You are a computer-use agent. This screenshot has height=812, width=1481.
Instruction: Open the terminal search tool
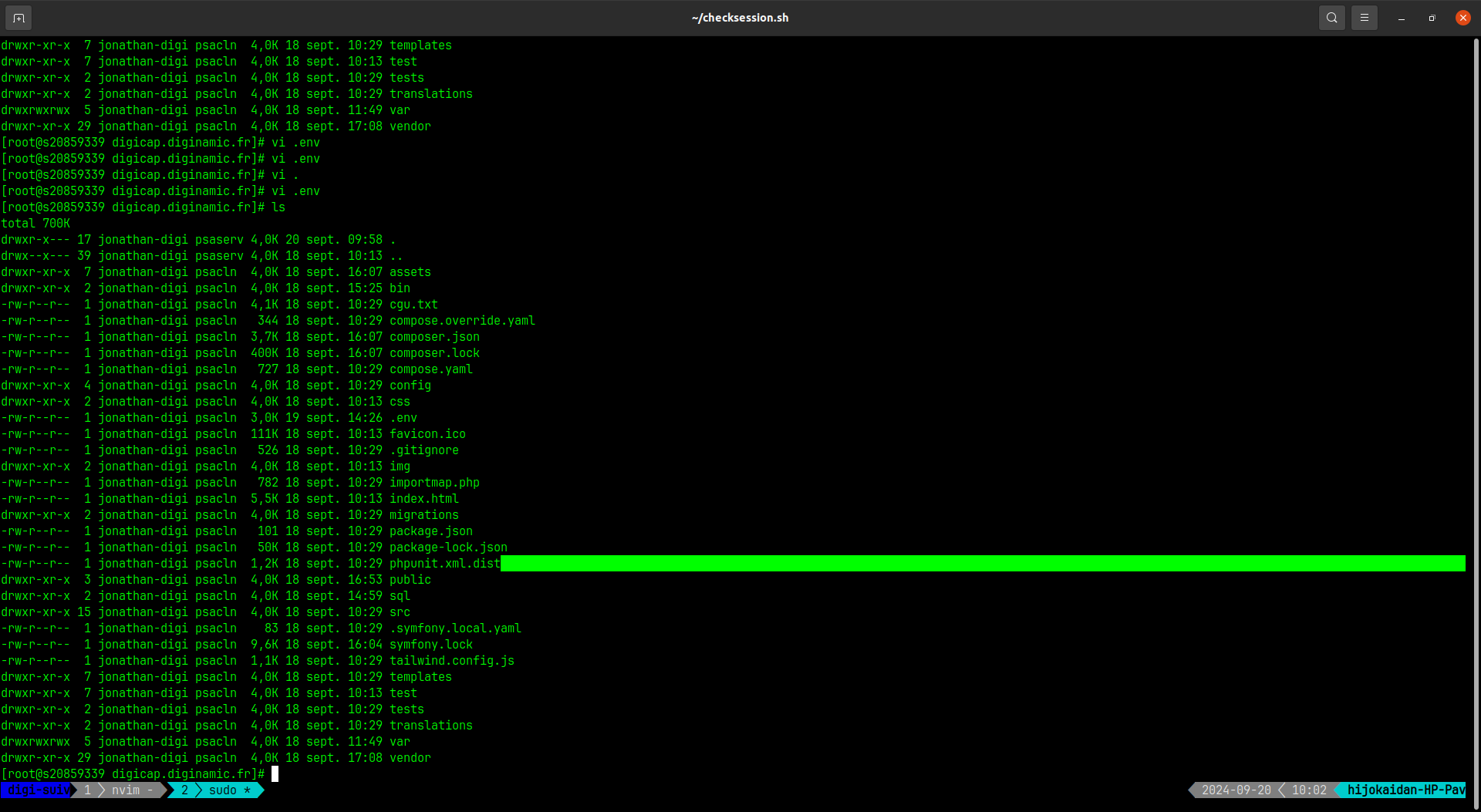(x=1331, y=17)
